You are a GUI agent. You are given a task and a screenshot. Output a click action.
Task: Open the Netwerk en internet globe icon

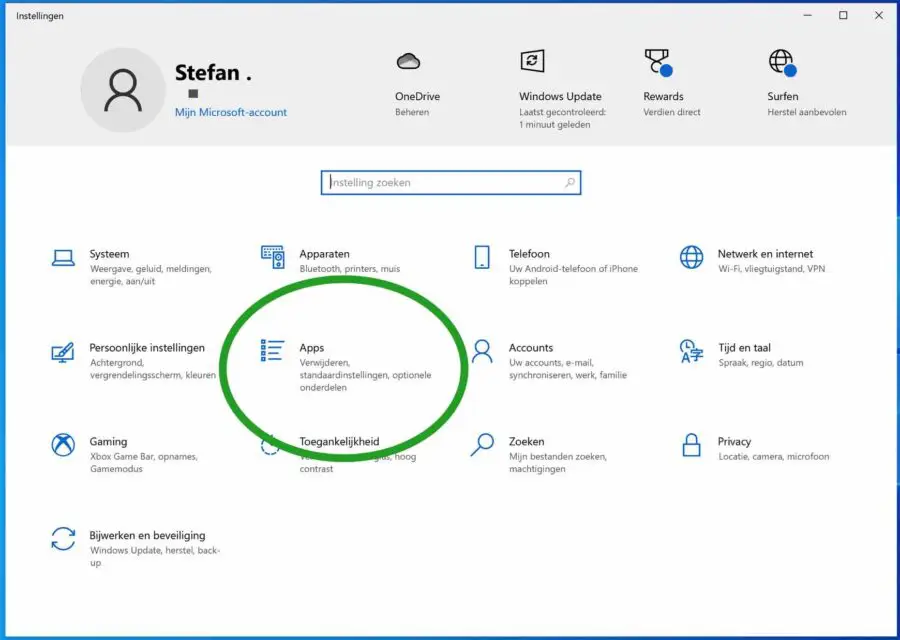(691, 257)
